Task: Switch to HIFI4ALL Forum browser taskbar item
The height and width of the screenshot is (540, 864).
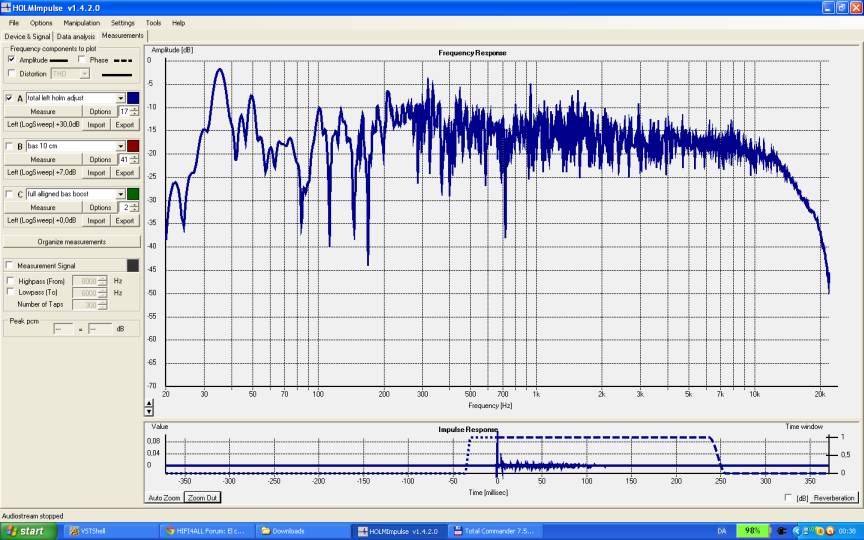Action: coord(207,531)
